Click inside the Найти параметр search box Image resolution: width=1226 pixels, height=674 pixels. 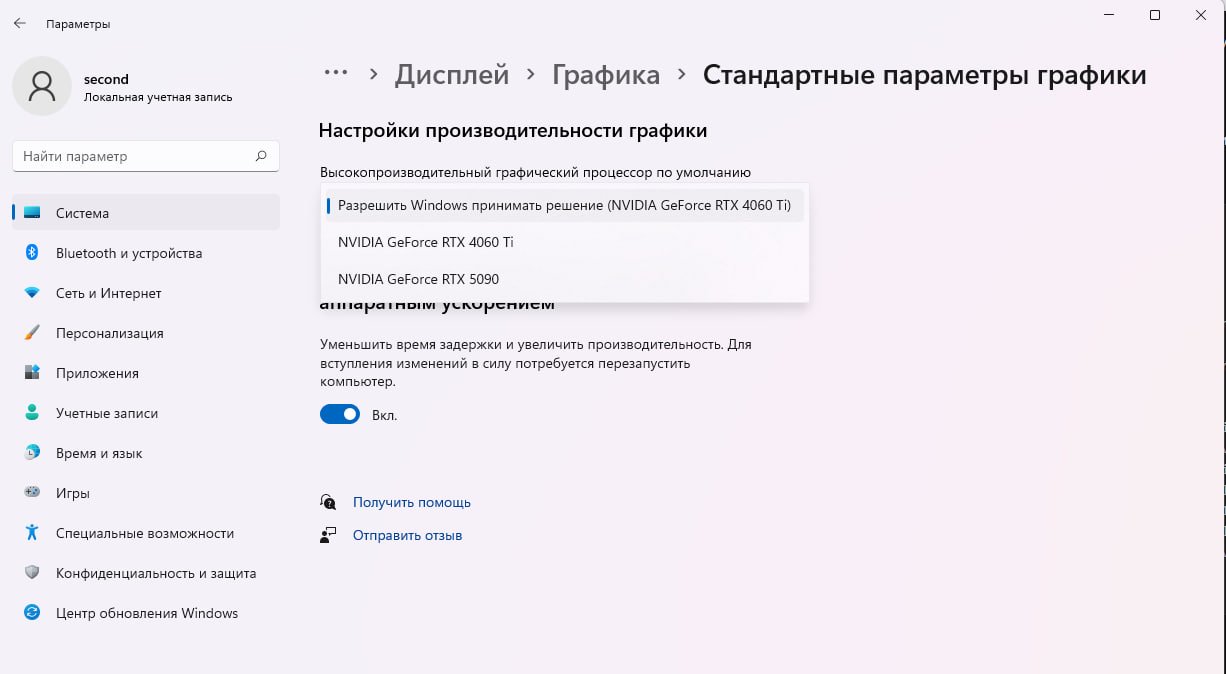click(x=145, y=156)
